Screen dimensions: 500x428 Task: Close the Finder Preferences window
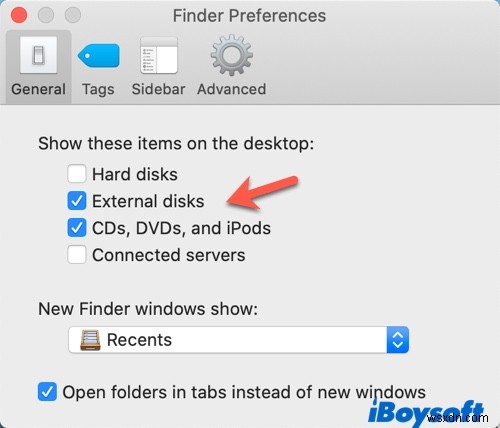pyautogui.click(x=19, y=15)
